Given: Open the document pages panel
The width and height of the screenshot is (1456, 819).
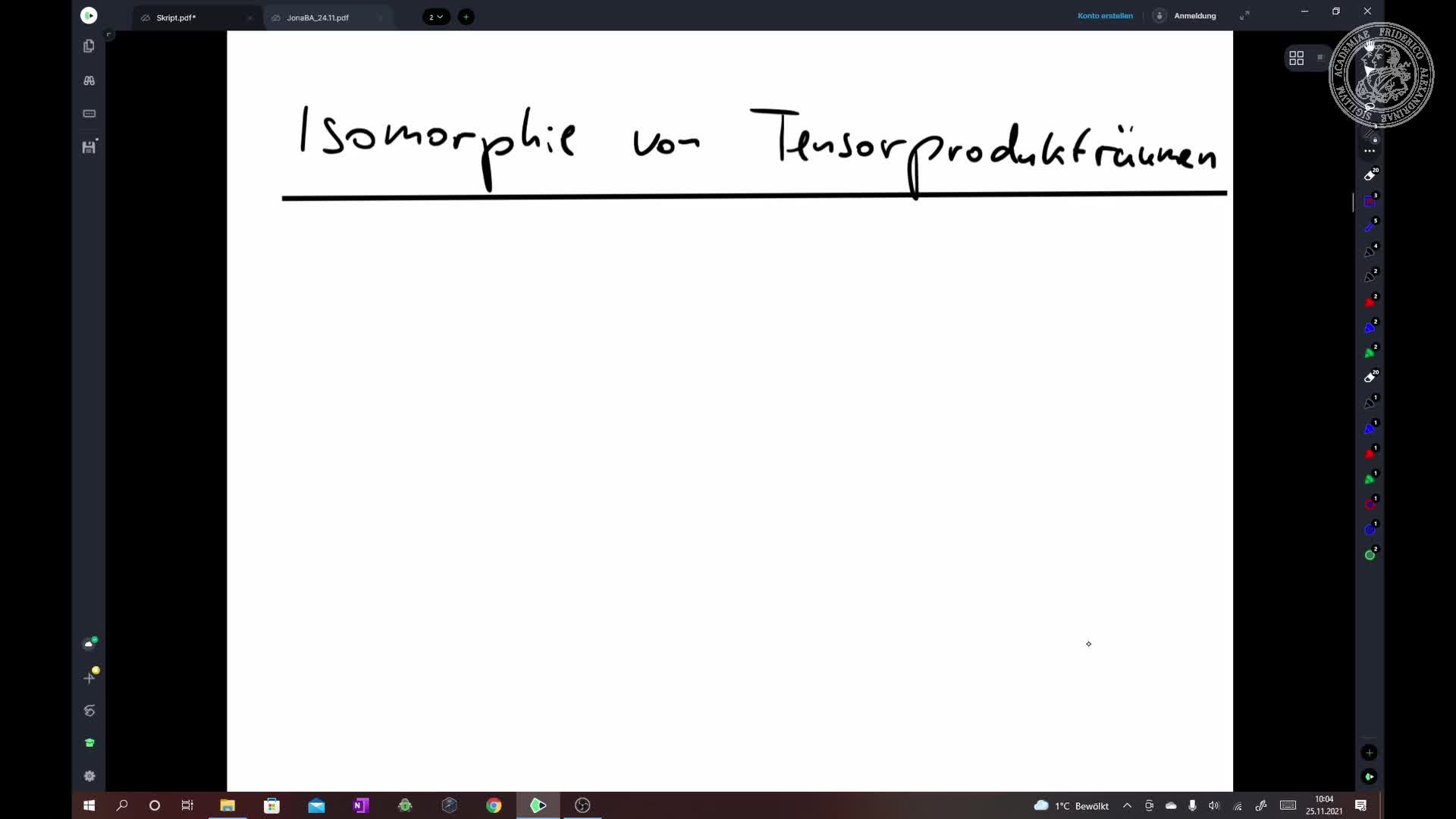Looking at the screenshot, I should coord(89,46).
